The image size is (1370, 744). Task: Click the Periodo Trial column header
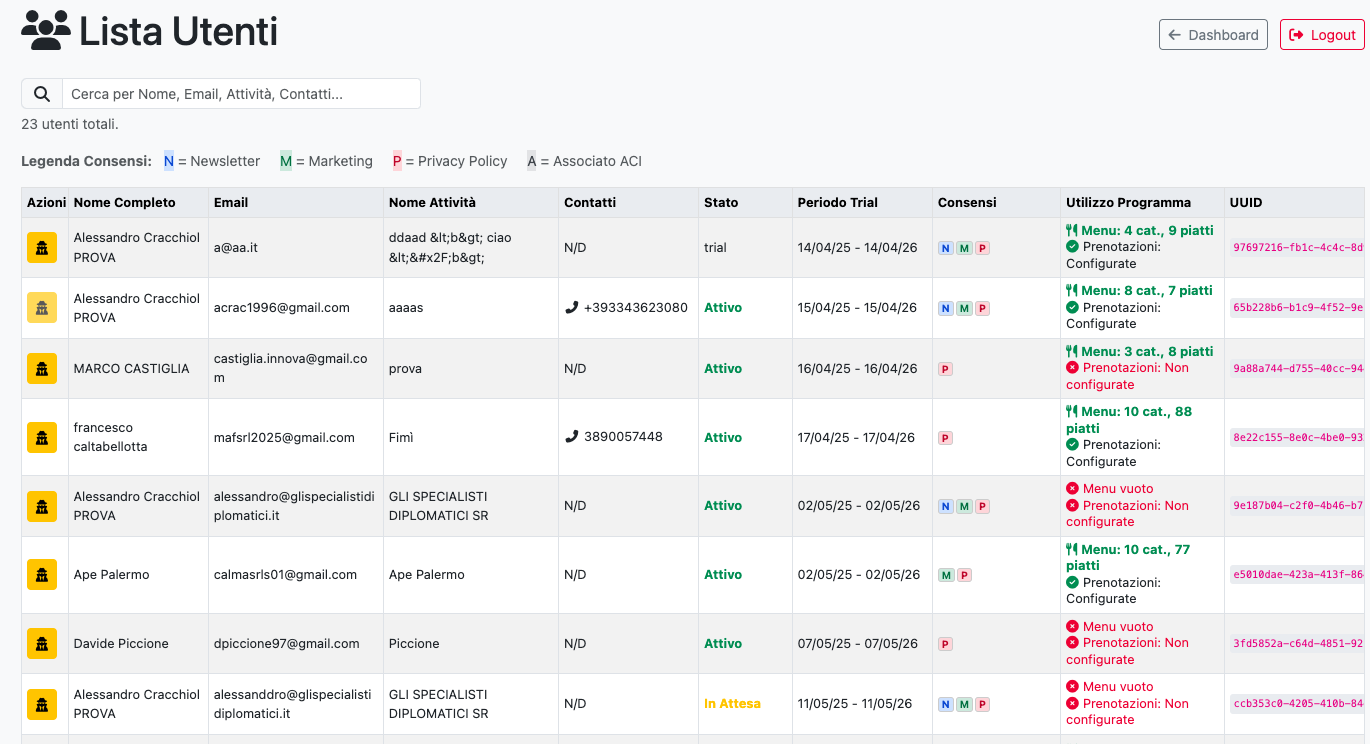(x=862, y=202)
